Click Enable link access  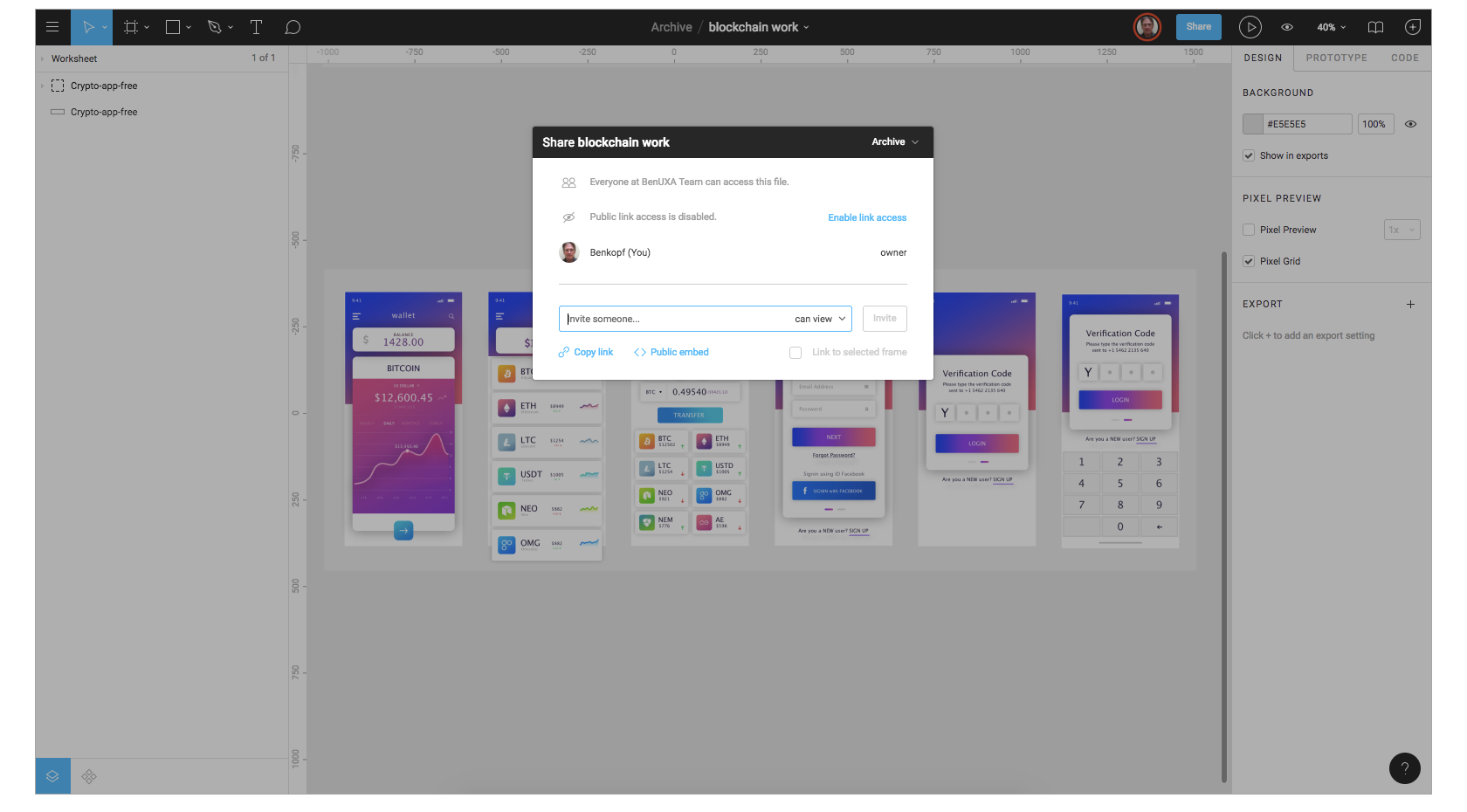866,217
